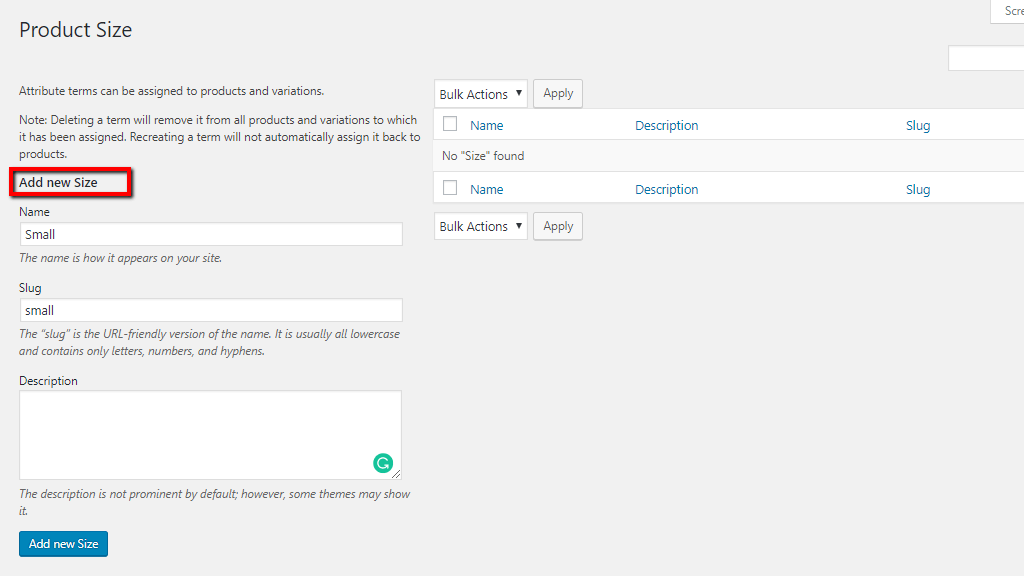This screenshot has width=1024, height=576.
Task: Sort by Description in table header
Action: point(667,125)
